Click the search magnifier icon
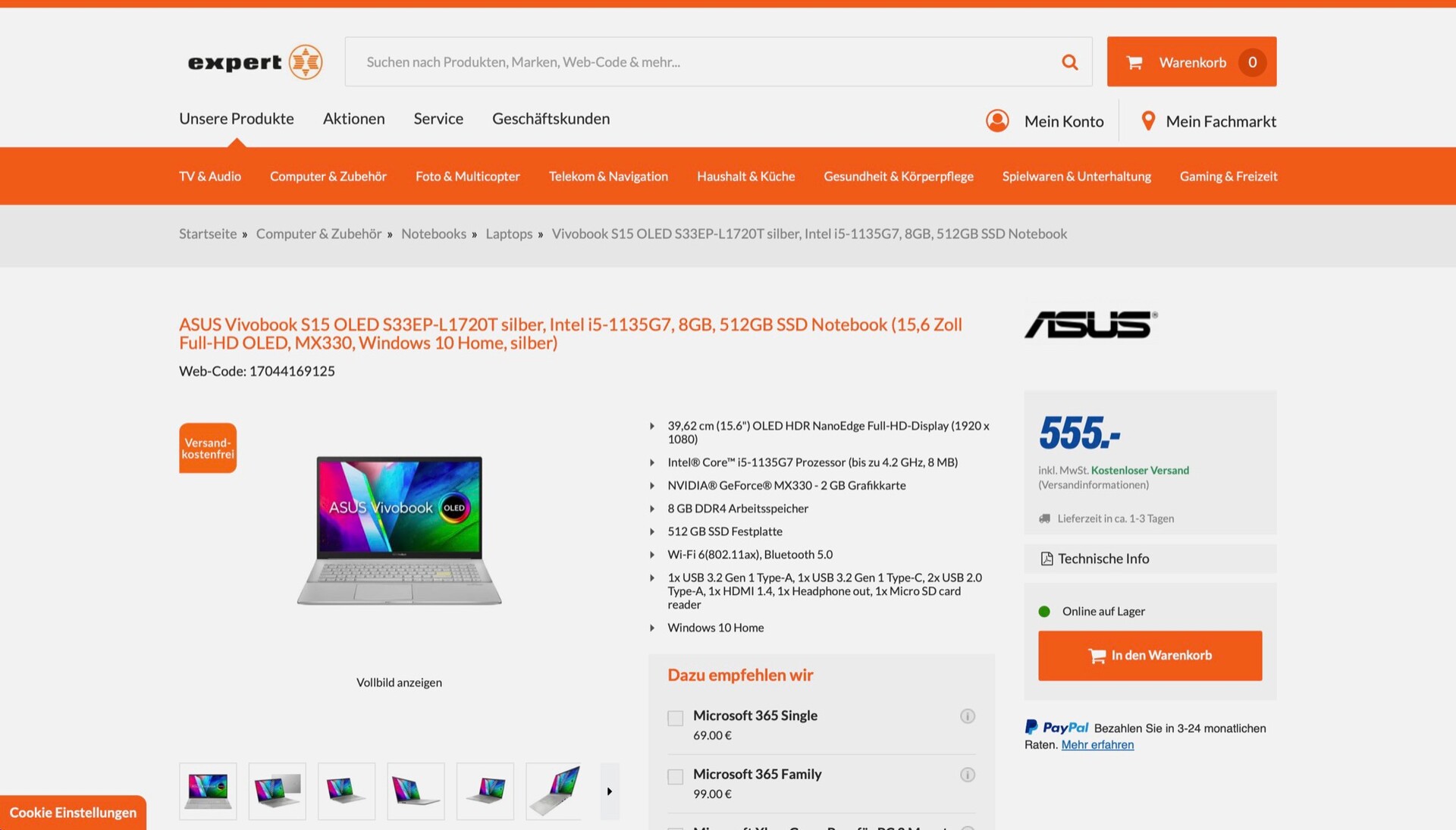The image size is (1456, 830). 1069,62
